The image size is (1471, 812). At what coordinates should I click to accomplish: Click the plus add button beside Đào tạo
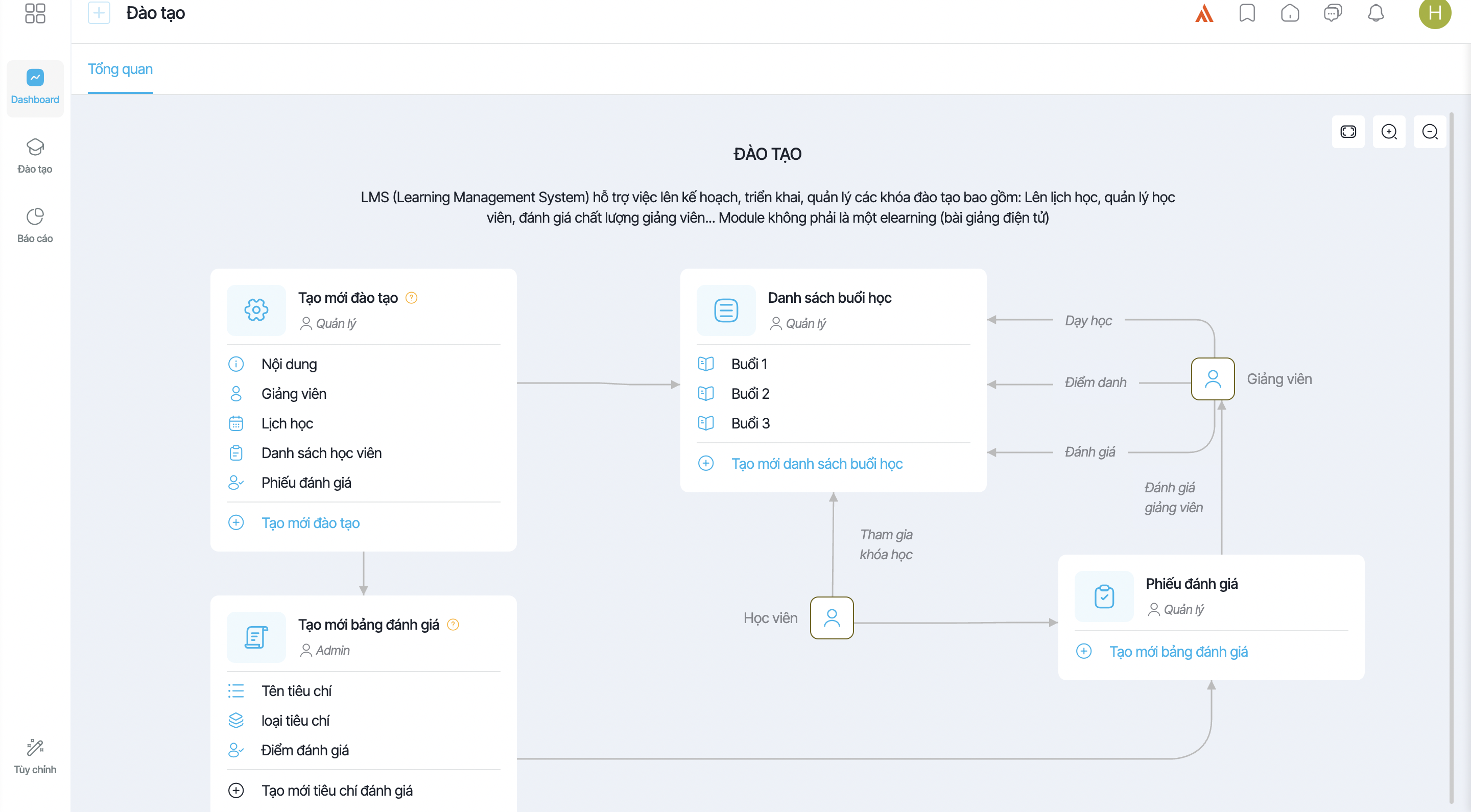click(x=99, y=13)
